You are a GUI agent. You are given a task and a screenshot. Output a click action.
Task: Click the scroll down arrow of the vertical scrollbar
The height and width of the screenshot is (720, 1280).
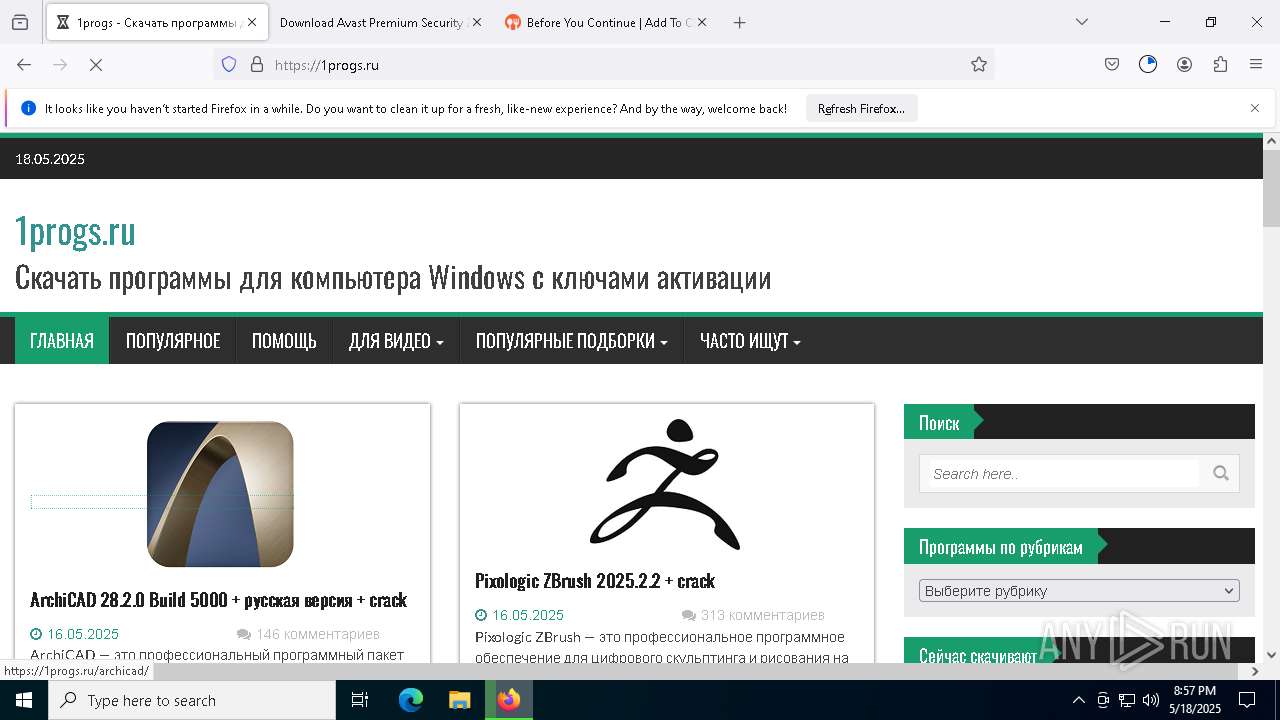pyautogui.click(x=1271, y=655)
